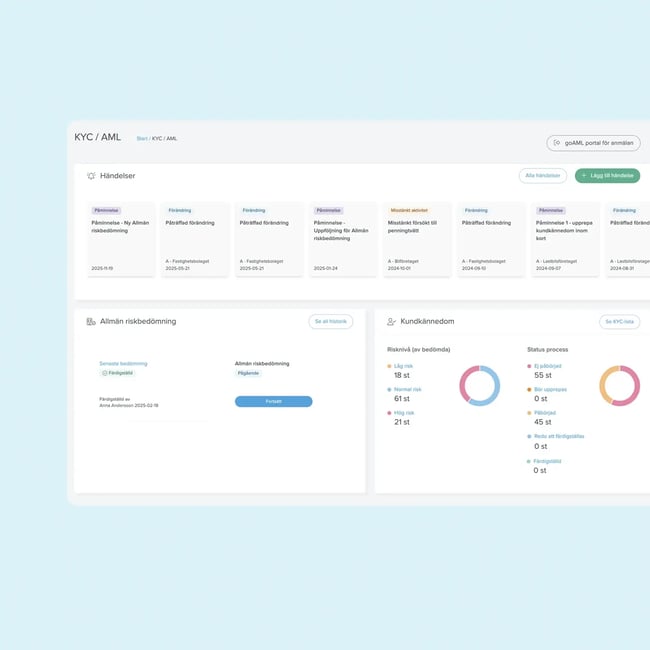Image resolution: width=650 pixels, height=650 pixels.
Task: Click Lägg till händelse to add an event
Action: [607, 176]
